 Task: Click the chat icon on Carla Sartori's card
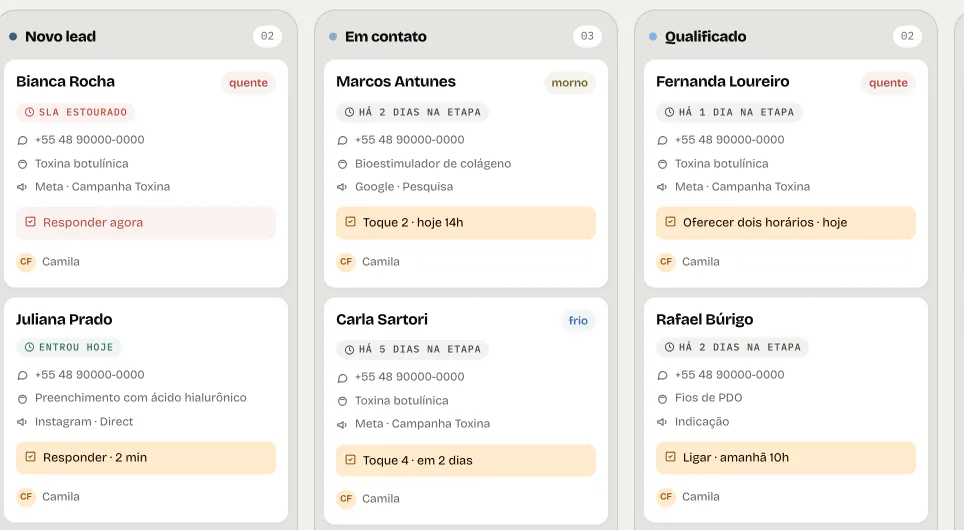click(x=342, y=378)
